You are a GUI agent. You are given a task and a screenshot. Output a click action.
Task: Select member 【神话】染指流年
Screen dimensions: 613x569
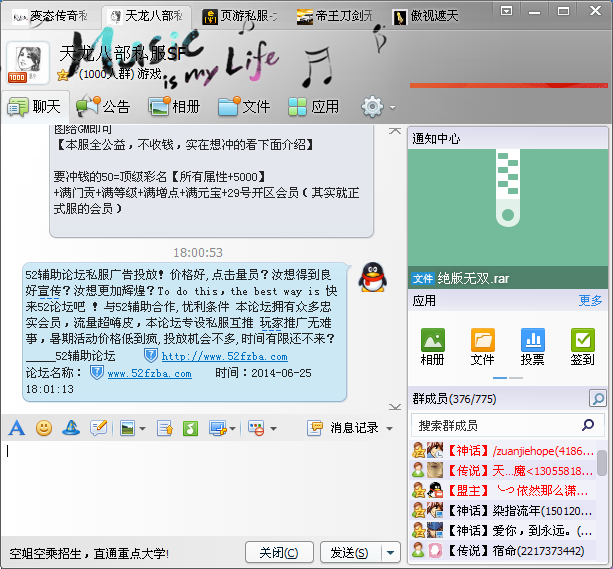click(x=503, y=510)
